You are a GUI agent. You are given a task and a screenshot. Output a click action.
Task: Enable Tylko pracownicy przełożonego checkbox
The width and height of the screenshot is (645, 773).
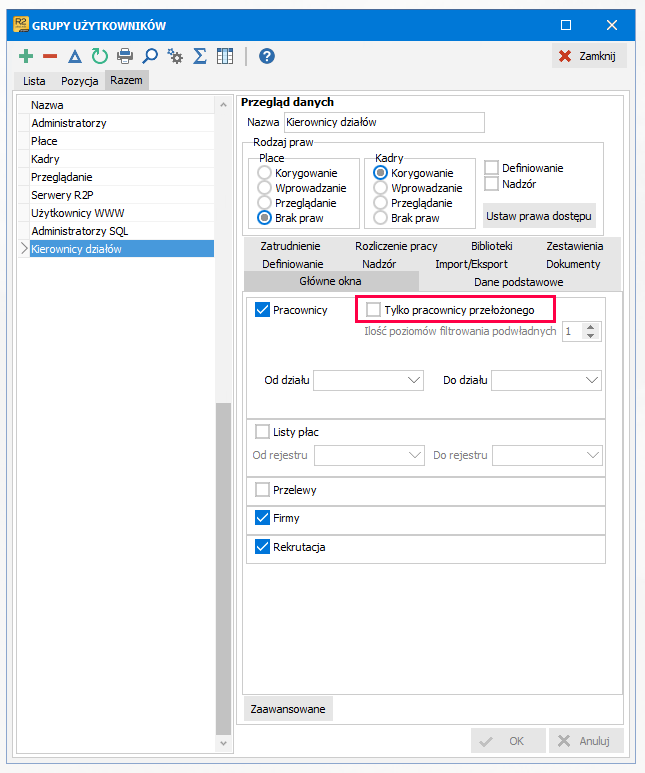click(x=373, y=310)
